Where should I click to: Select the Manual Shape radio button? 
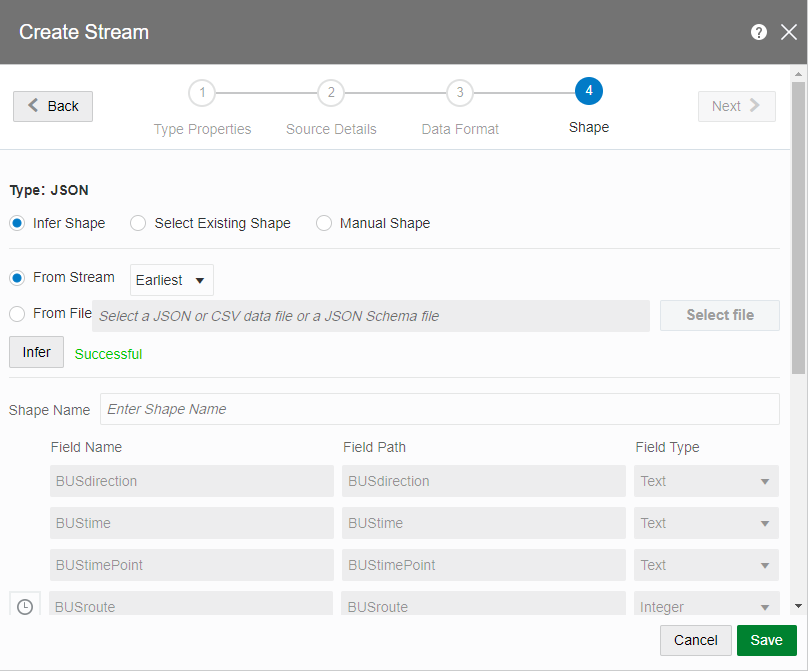point(324,223)
